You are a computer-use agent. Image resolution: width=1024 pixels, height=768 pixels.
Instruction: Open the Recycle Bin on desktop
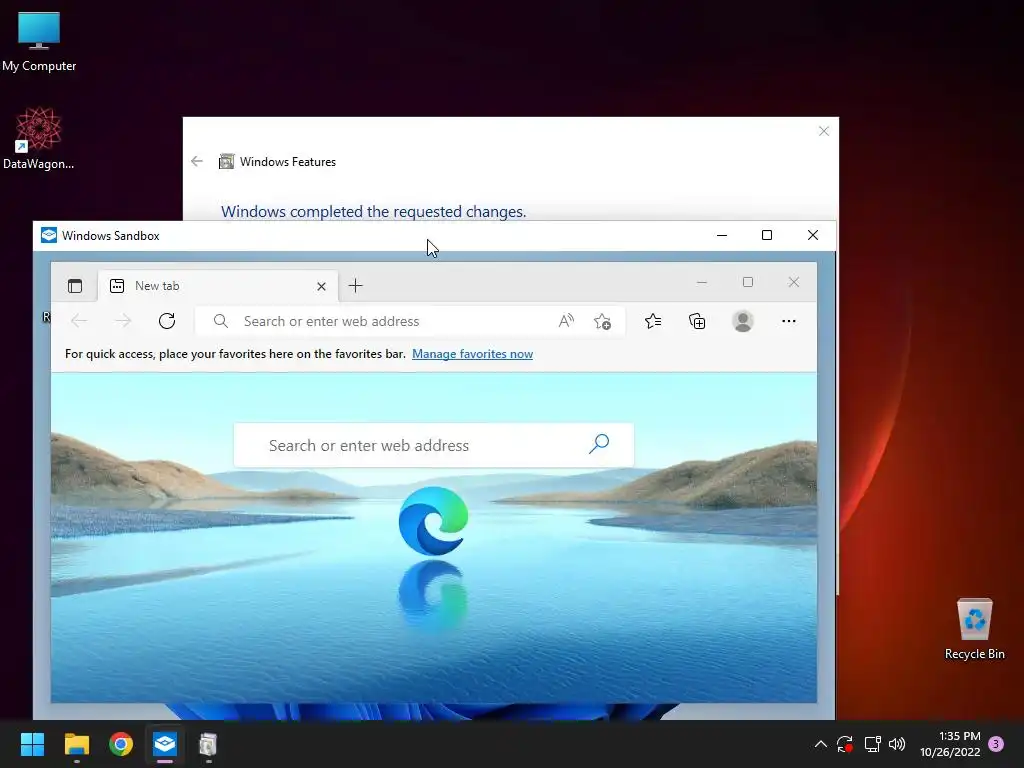pyautogui.click(x=974, y=629)
